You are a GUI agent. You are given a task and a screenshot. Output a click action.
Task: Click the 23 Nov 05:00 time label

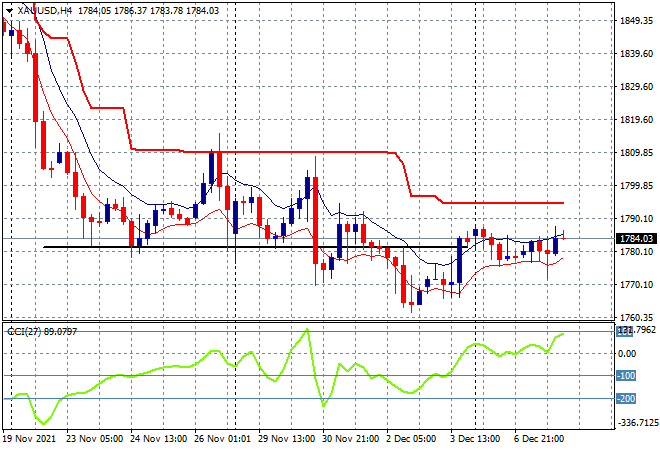tap(95, 439)
